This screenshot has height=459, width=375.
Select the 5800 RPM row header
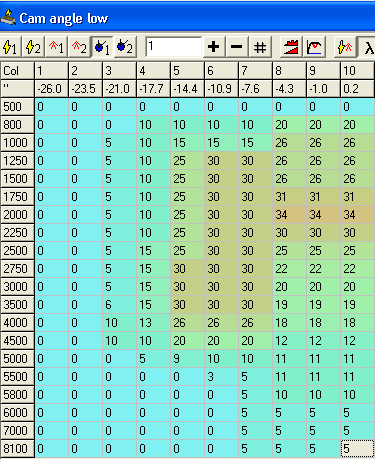pos(17,395)
